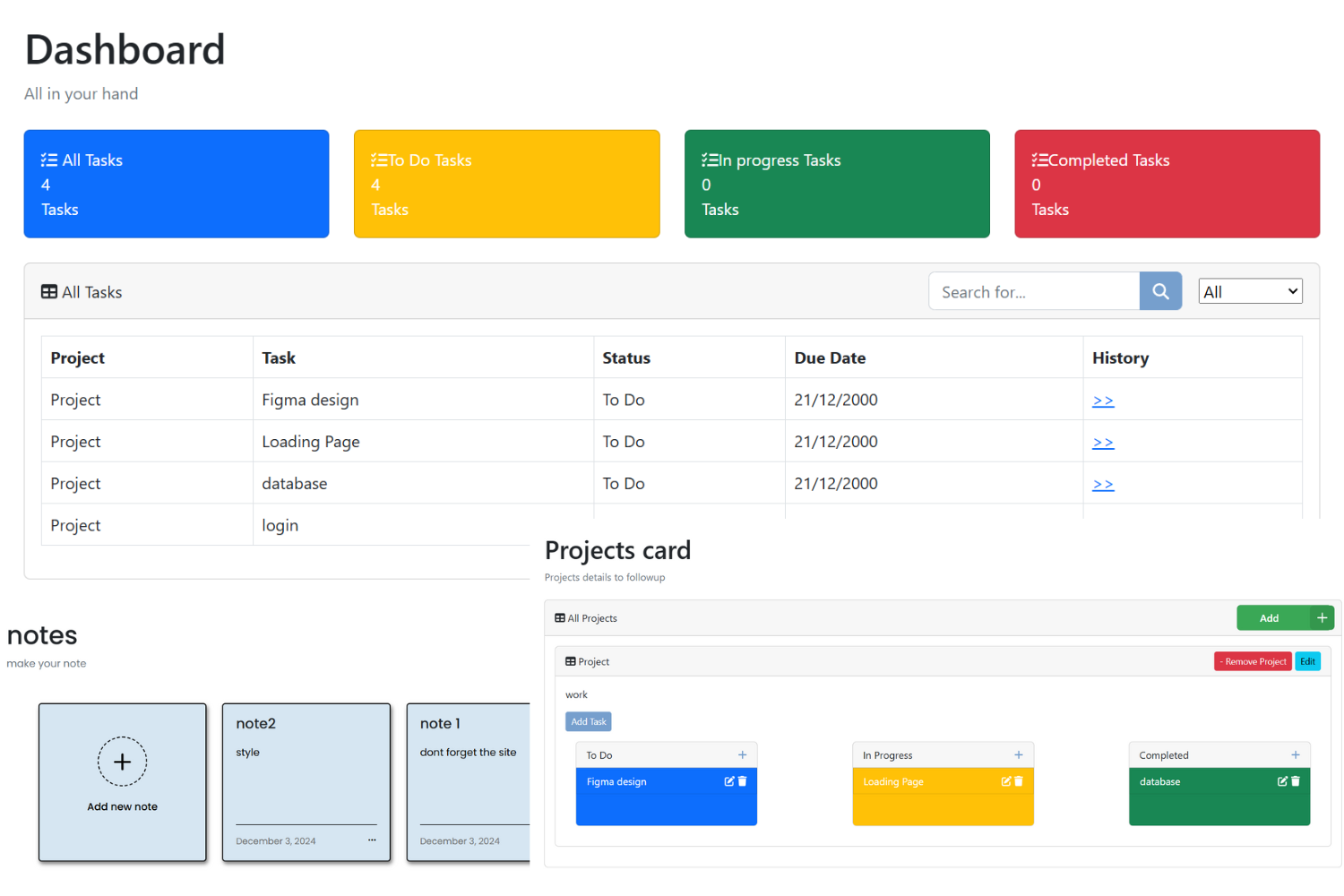The image size is (1344, 896).
Task: Click the Remove Project button
Action: (x=1252, y=661)
